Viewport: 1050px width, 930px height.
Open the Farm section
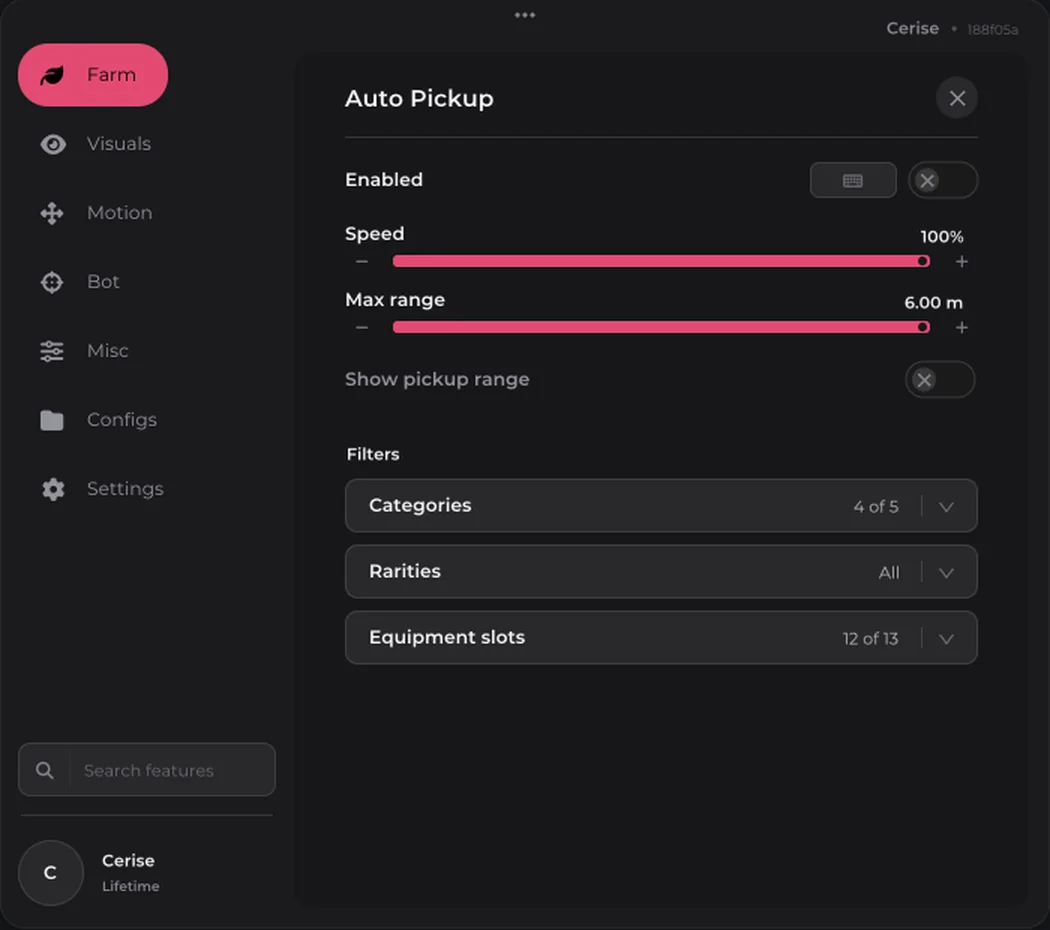tap(93, 75)
